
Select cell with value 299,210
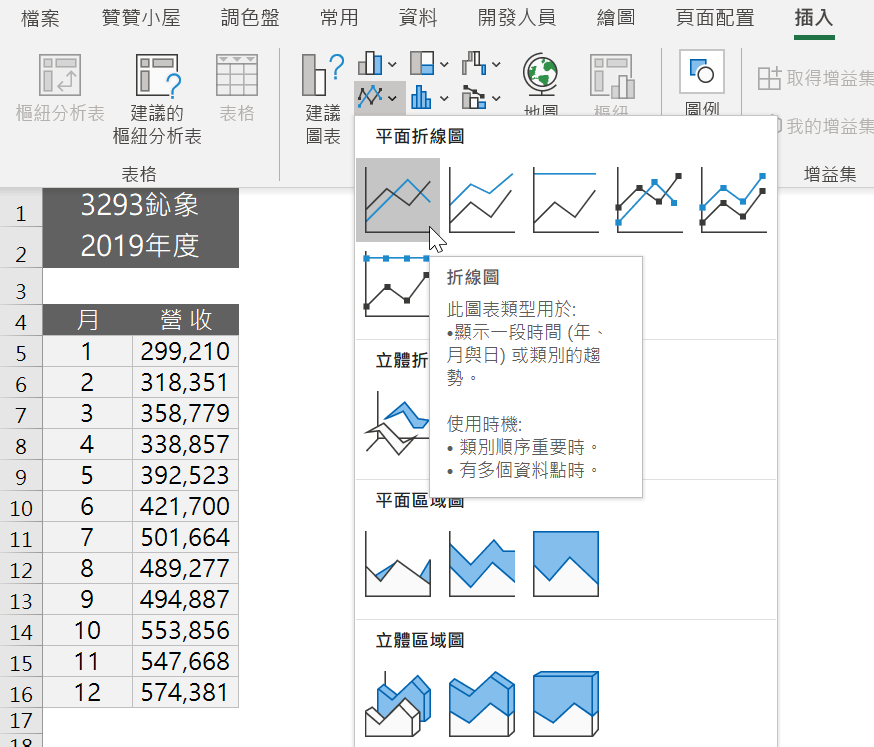tap(186, 351)
